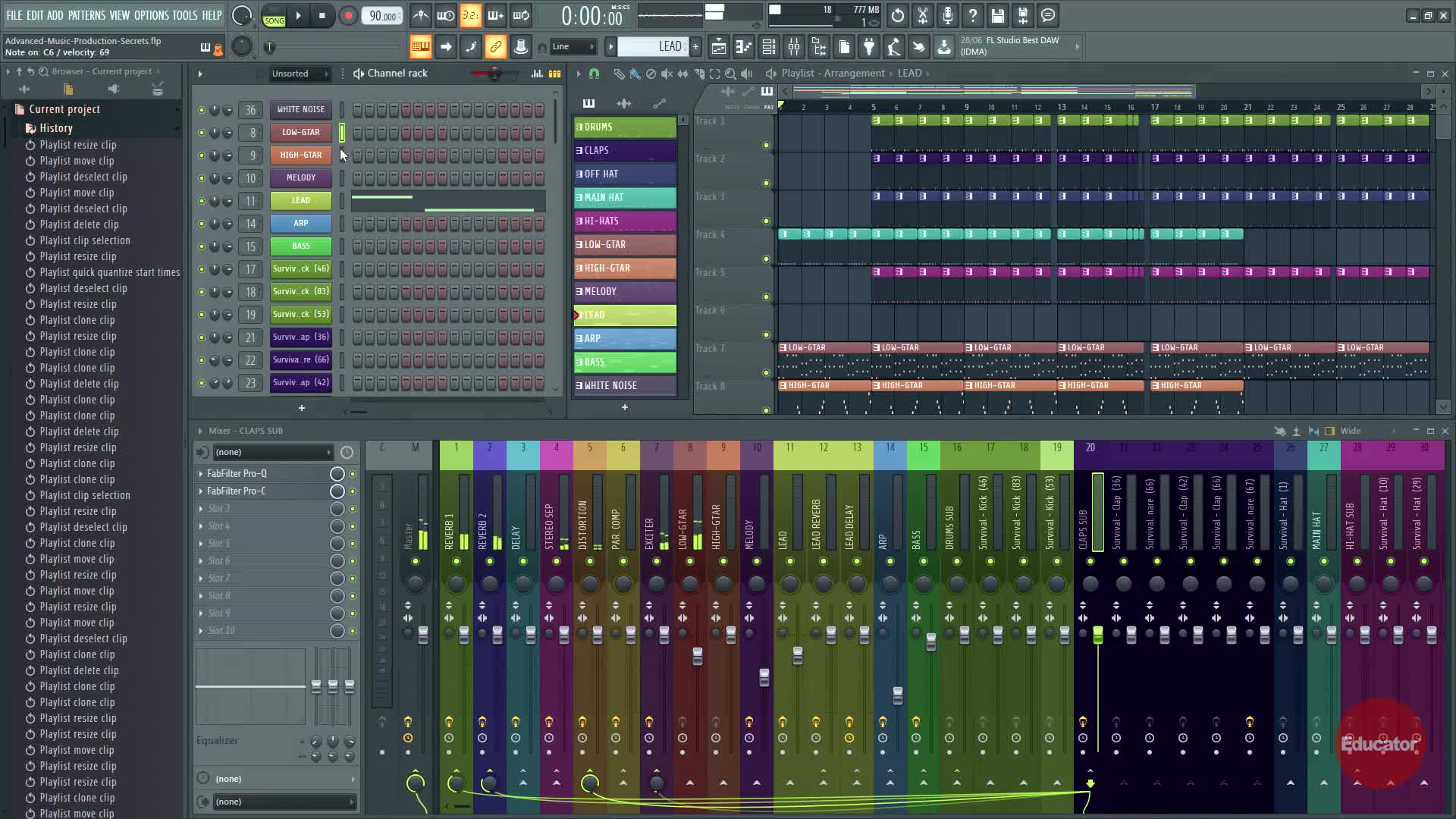This screenshot has width=1456, height=819.
Task: Open the mixer view icon
Action: click(794, 47)
